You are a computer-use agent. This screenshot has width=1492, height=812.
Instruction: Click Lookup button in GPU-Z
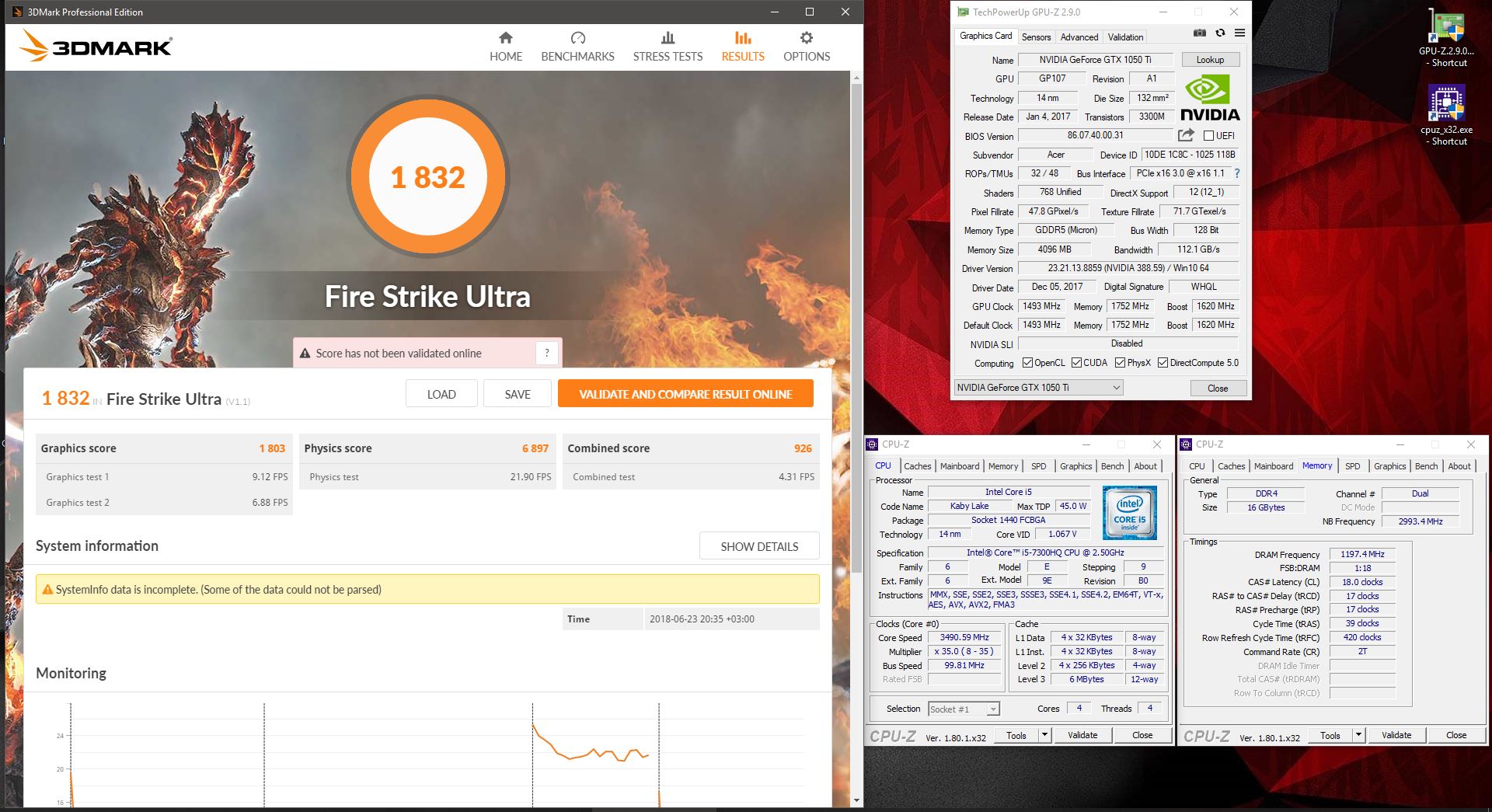(1210, 60)
